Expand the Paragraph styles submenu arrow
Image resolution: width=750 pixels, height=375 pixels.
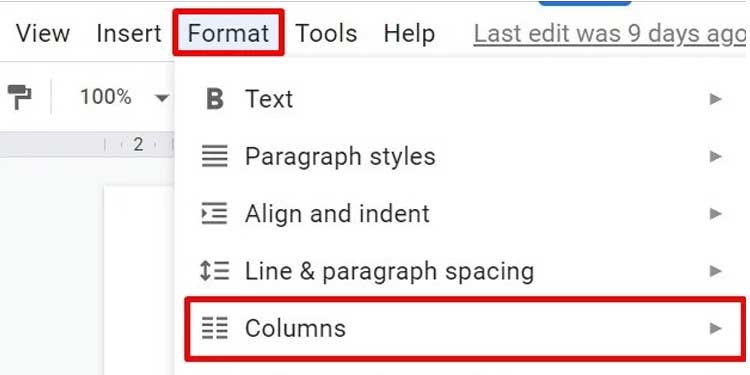[716, 156]
